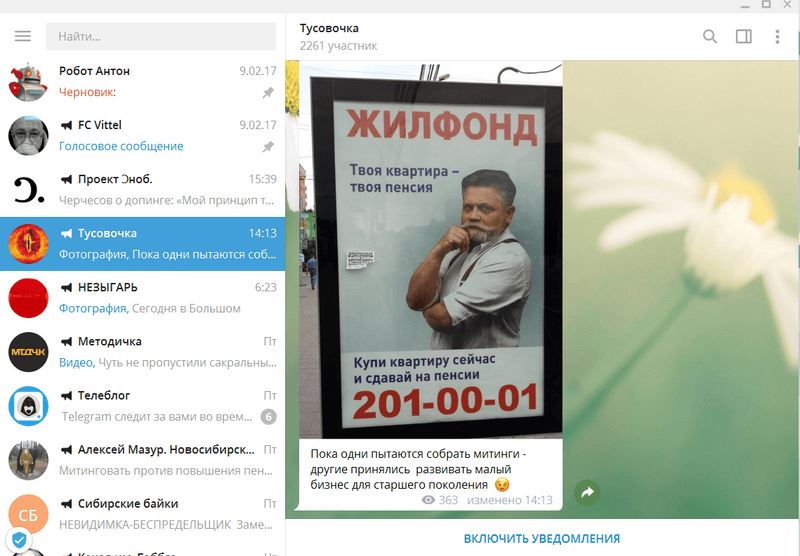The height and width of the screenshot is (556, 800).
Task: Click the Тусовочка chat title header
Action: [x=329, y=28]
